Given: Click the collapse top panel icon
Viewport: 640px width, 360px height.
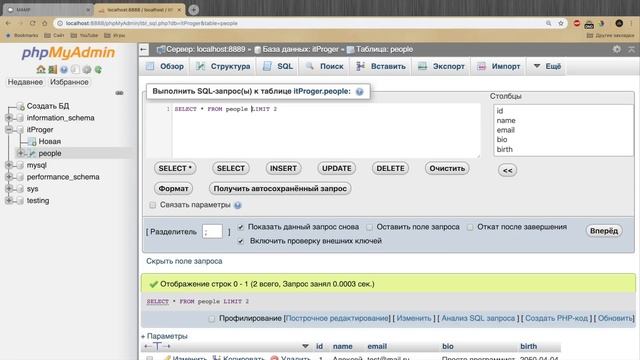Looking at the screenshot, I should coord(631,49).
